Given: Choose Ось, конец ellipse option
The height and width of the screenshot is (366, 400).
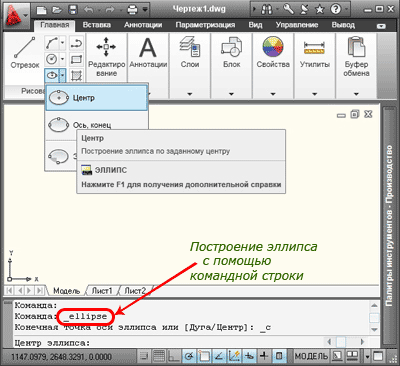Looking at the screenshot, I should tap(96, 125).
